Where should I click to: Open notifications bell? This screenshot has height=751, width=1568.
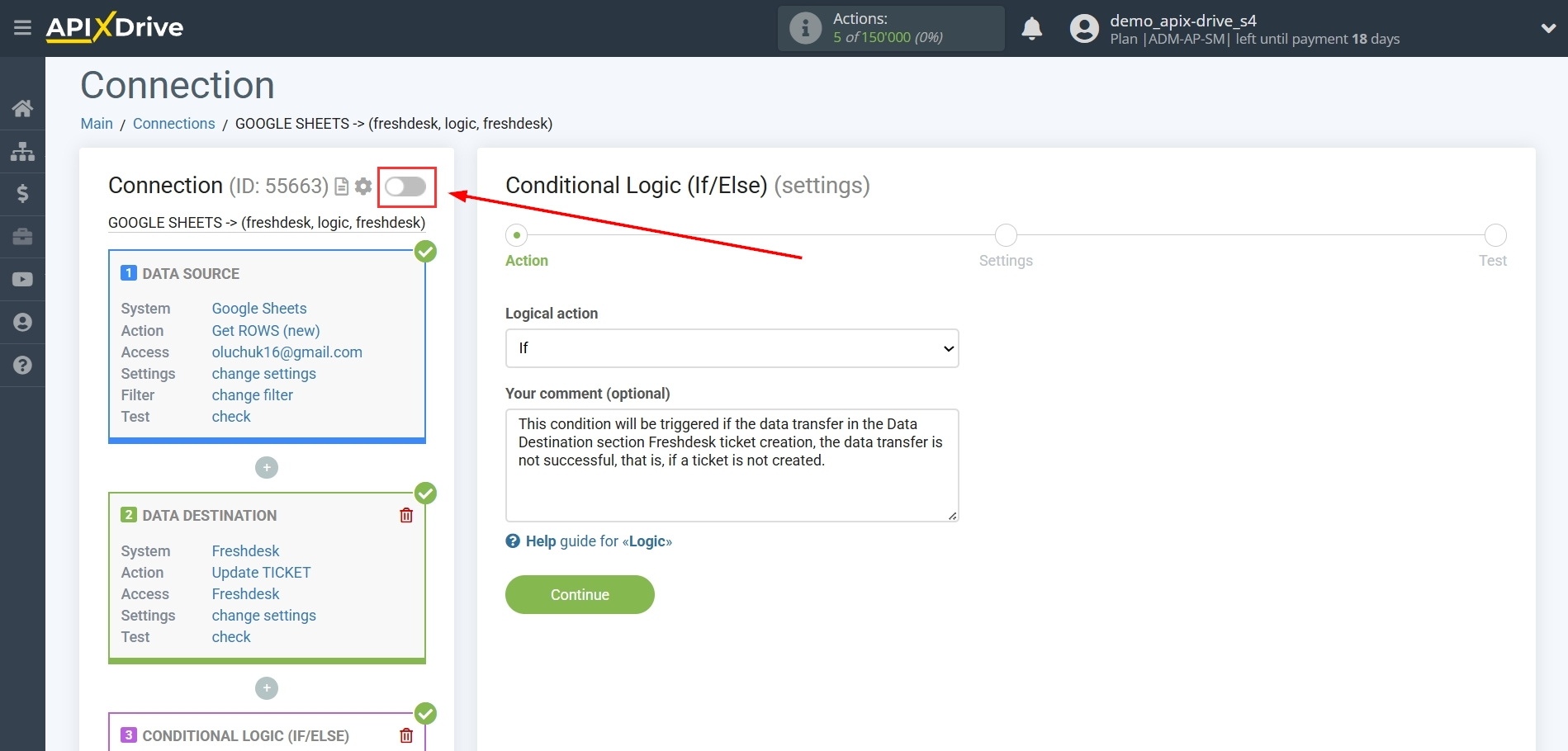click(1031, 28)
